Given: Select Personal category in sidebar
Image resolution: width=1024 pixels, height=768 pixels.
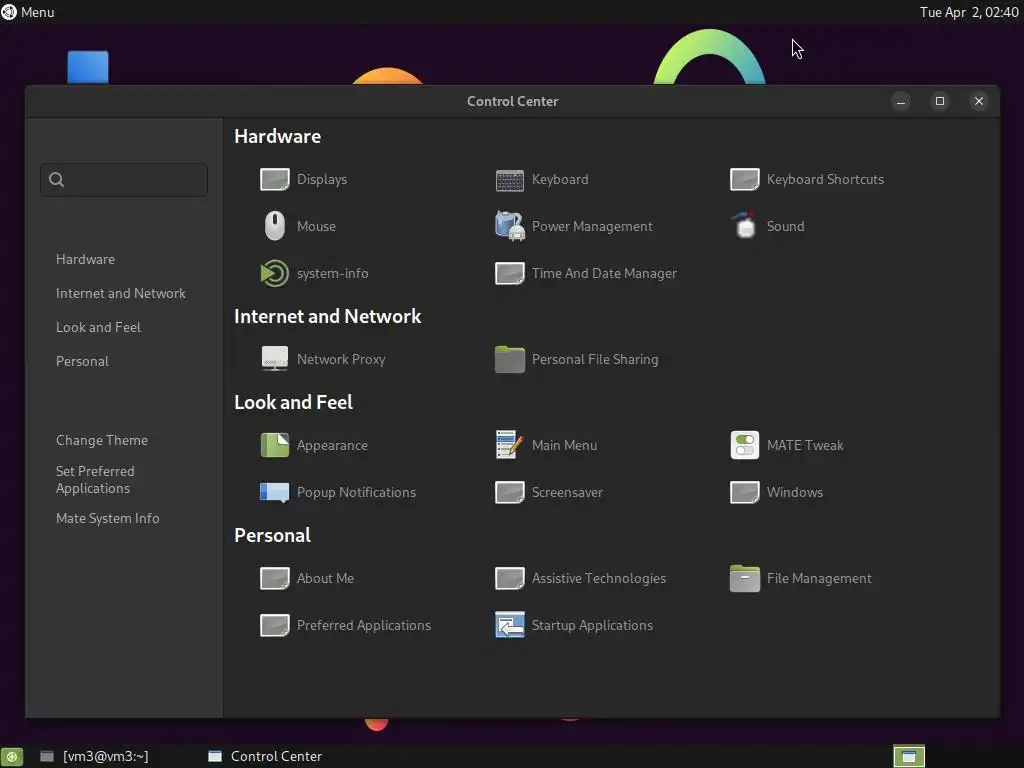Looking at the screenshot, I should [82, 361].
